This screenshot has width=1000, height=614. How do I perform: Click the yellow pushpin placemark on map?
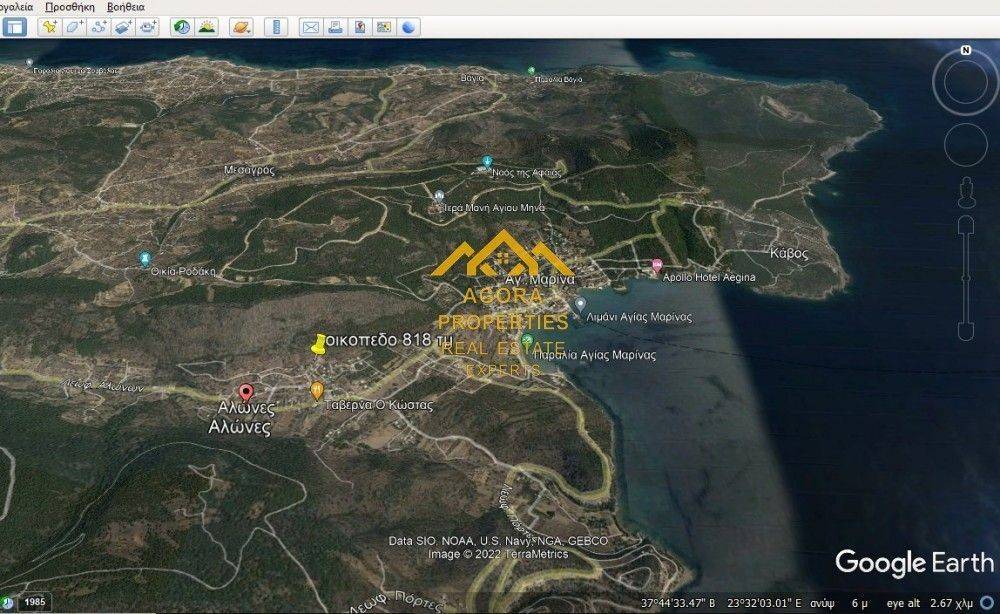point(319,345)
